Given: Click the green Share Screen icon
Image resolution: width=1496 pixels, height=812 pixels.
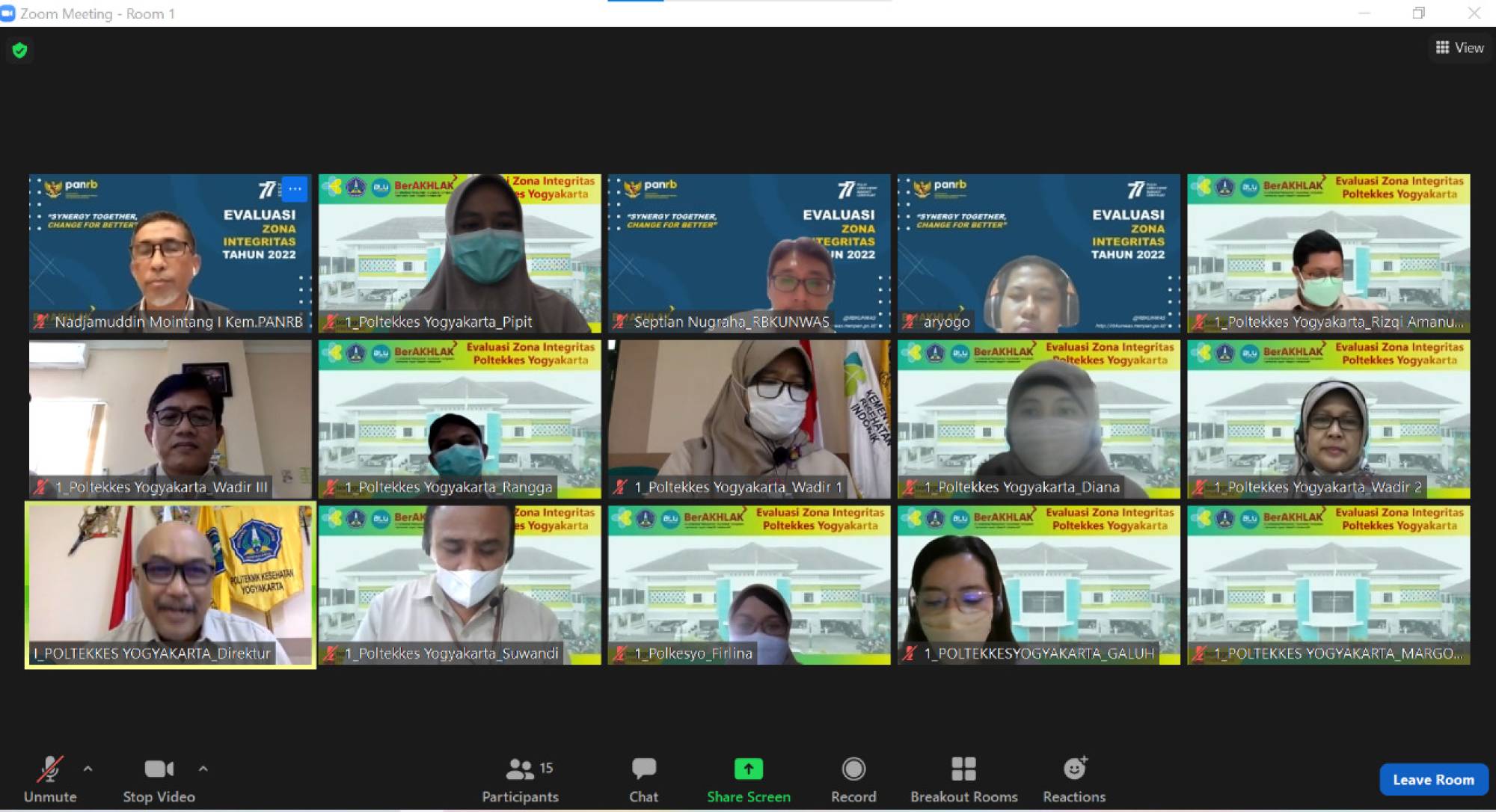Looking at the screenshot, I should point(748,769).
